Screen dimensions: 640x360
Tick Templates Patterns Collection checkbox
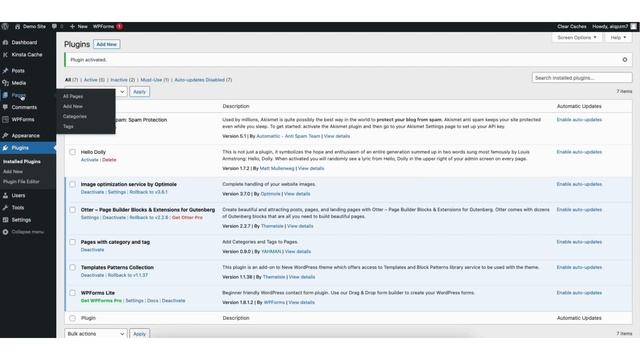[x=72, y=267]
